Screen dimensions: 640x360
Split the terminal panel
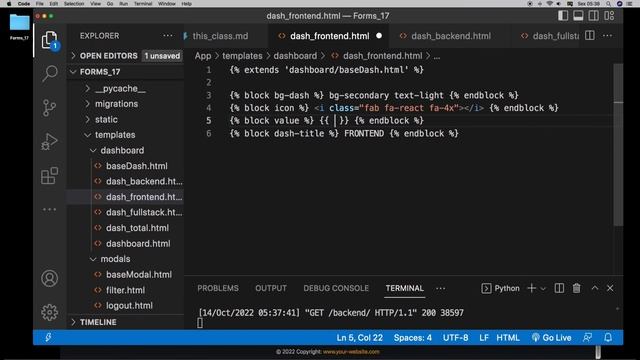559,288
